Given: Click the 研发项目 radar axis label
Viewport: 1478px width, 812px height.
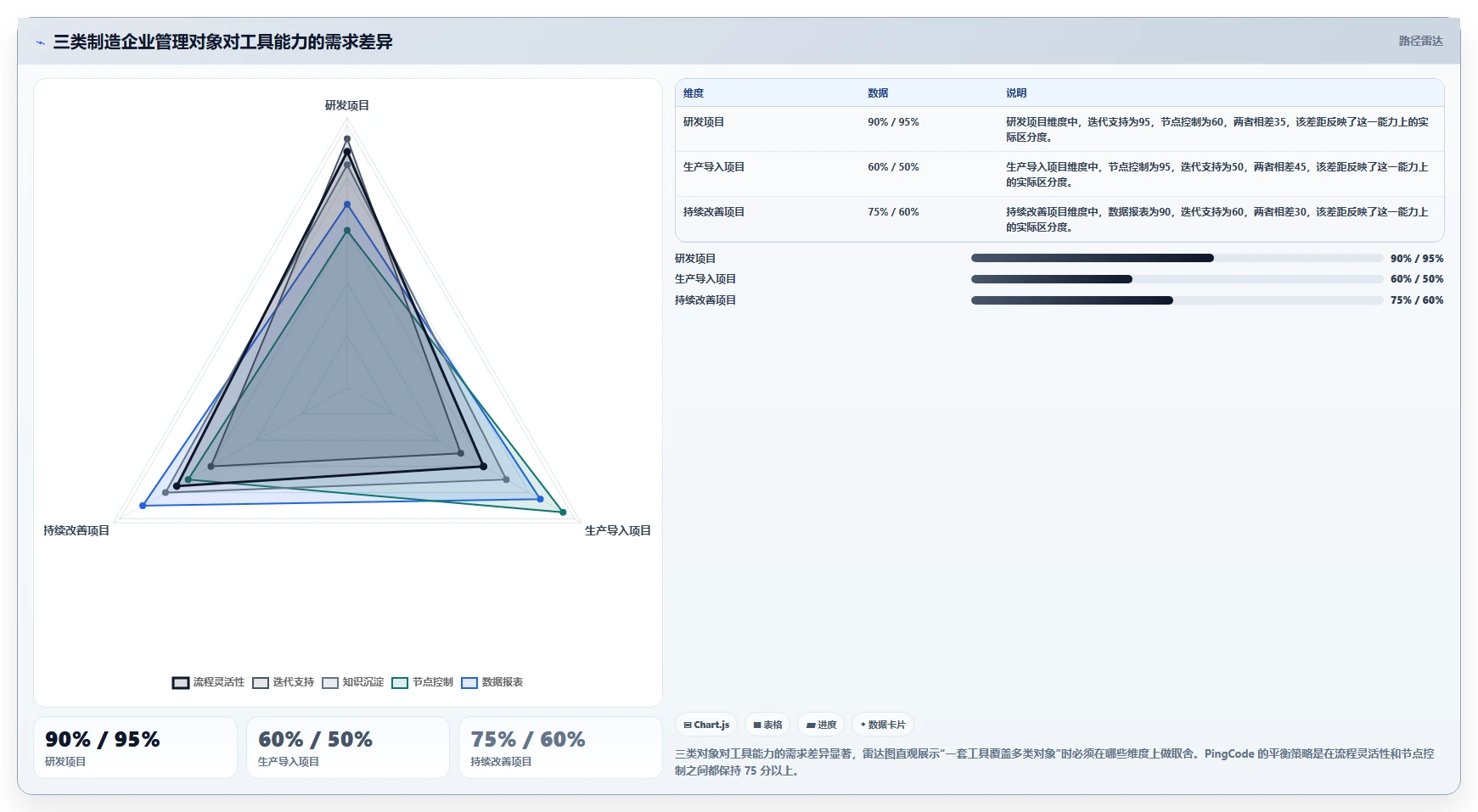Looking at the screenshot, I should tap(347, 105).
